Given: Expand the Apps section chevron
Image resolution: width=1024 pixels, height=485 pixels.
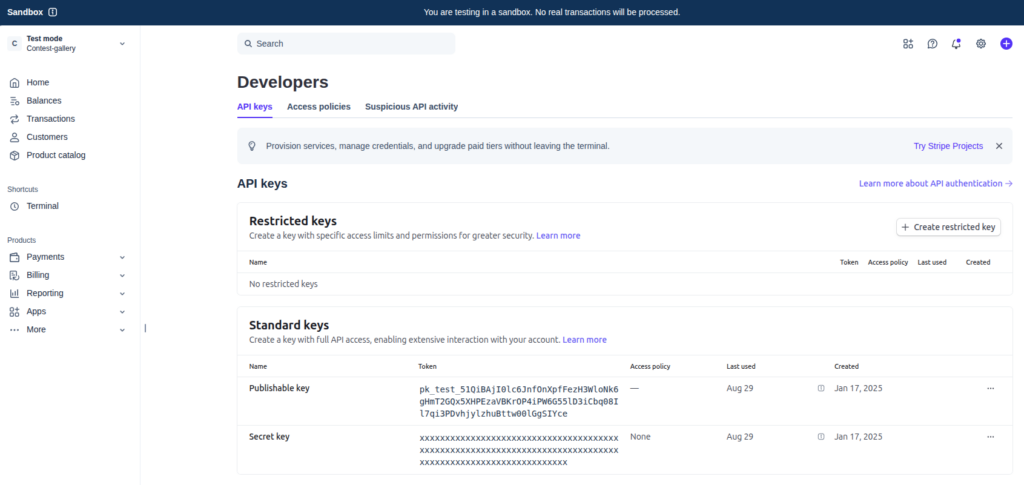Looking at the screenshot, I should point(122,312).
